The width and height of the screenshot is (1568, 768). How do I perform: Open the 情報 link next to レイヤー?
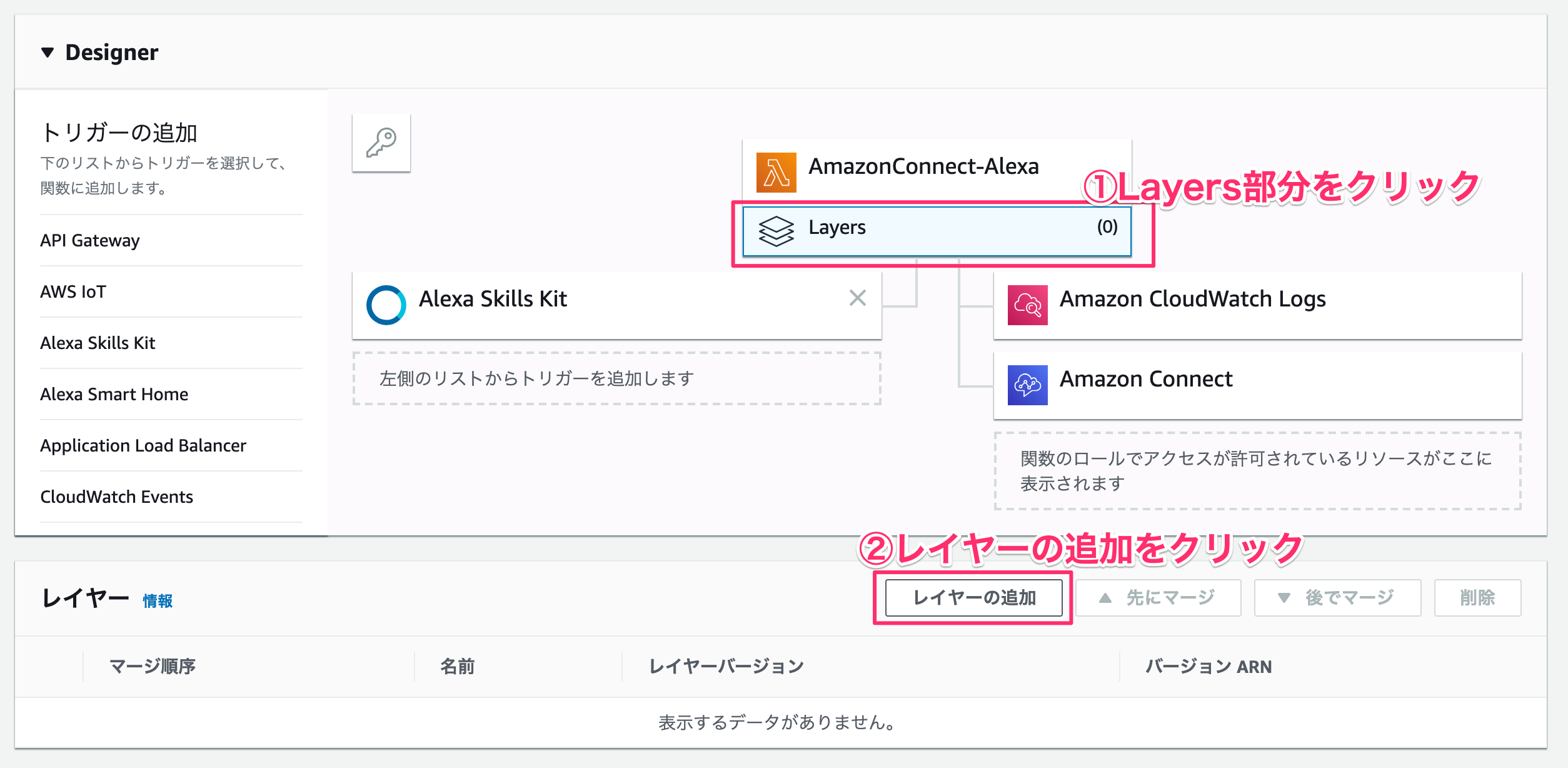[x=158, y=601]
